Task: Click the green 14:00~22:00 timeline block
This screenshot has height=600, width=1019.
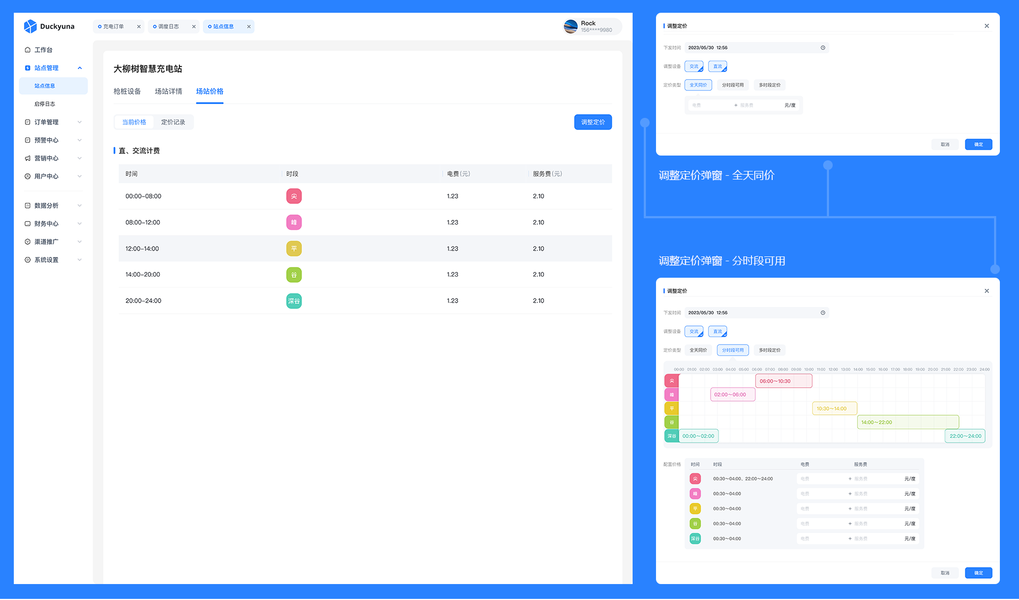Action: (908, 423)
